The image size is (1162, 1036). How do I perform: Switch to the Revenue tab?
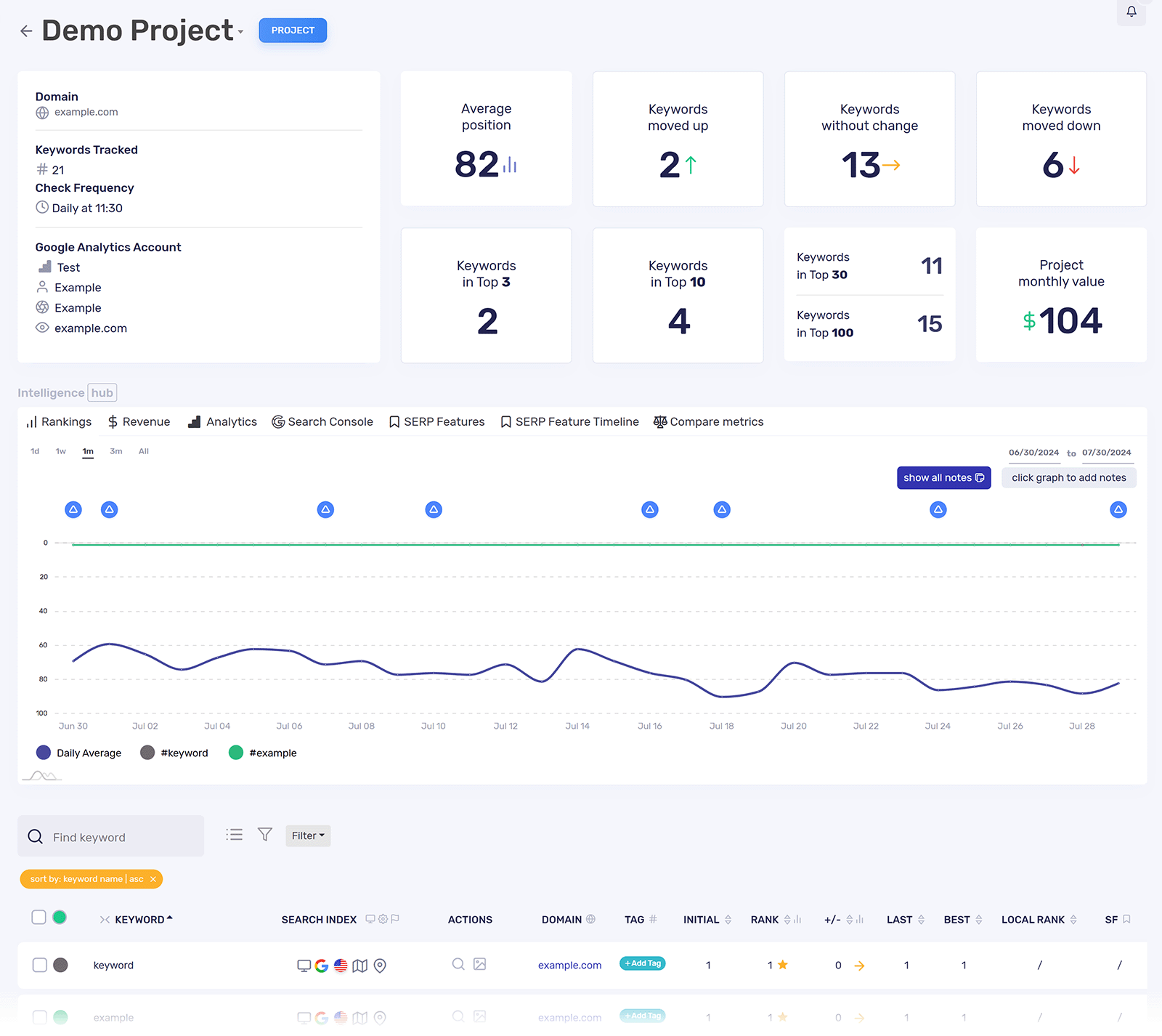click(x=139, y=421)
